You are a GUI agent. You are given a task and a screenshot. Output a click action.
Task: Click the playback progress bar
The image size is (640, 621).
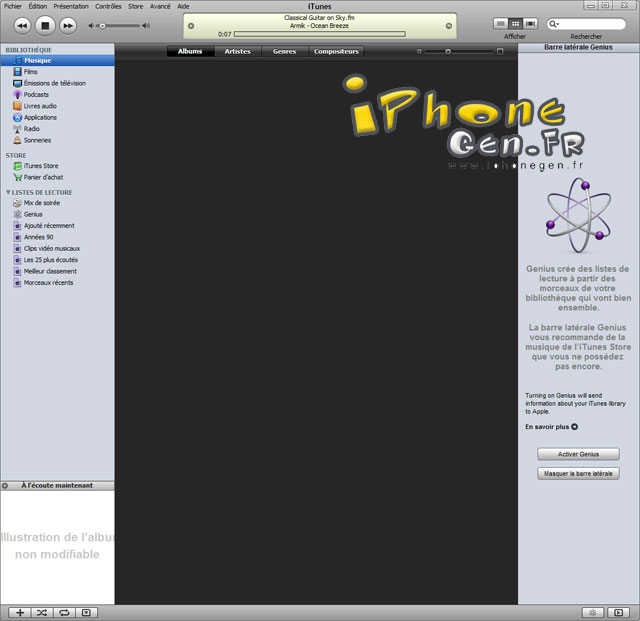click(x=320, y=34)
